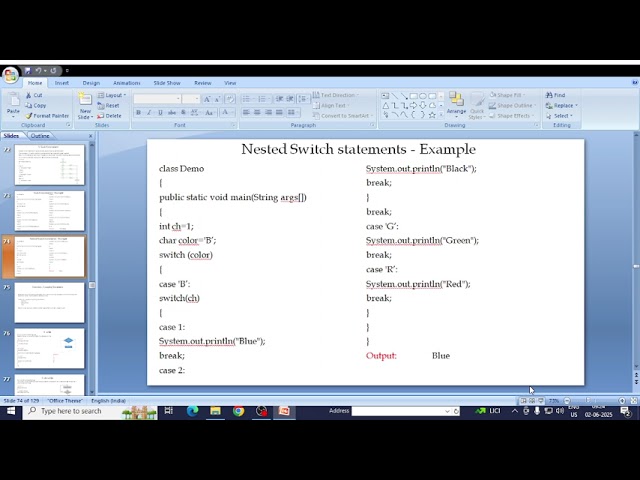Align text left
640x480 pixels.
coord(246,112)
